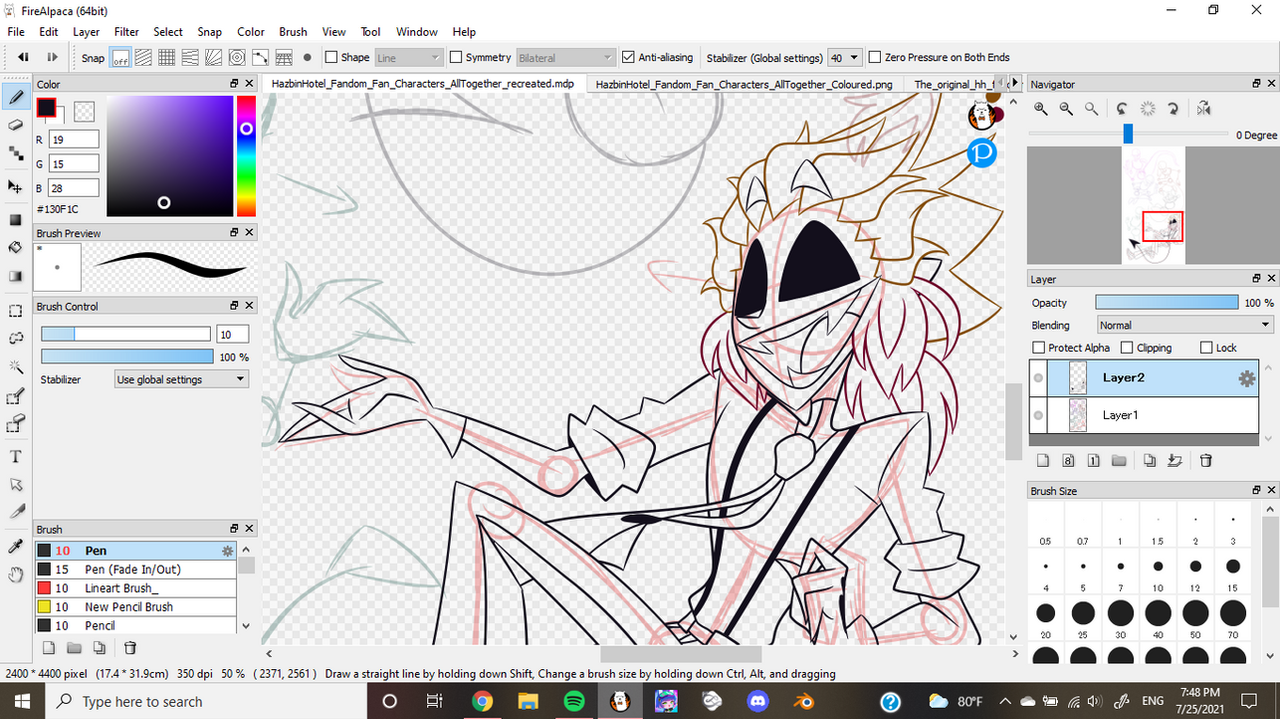
Task: Select the Select Pen tool
Action: pyautogui.click(x=15, y=397)
